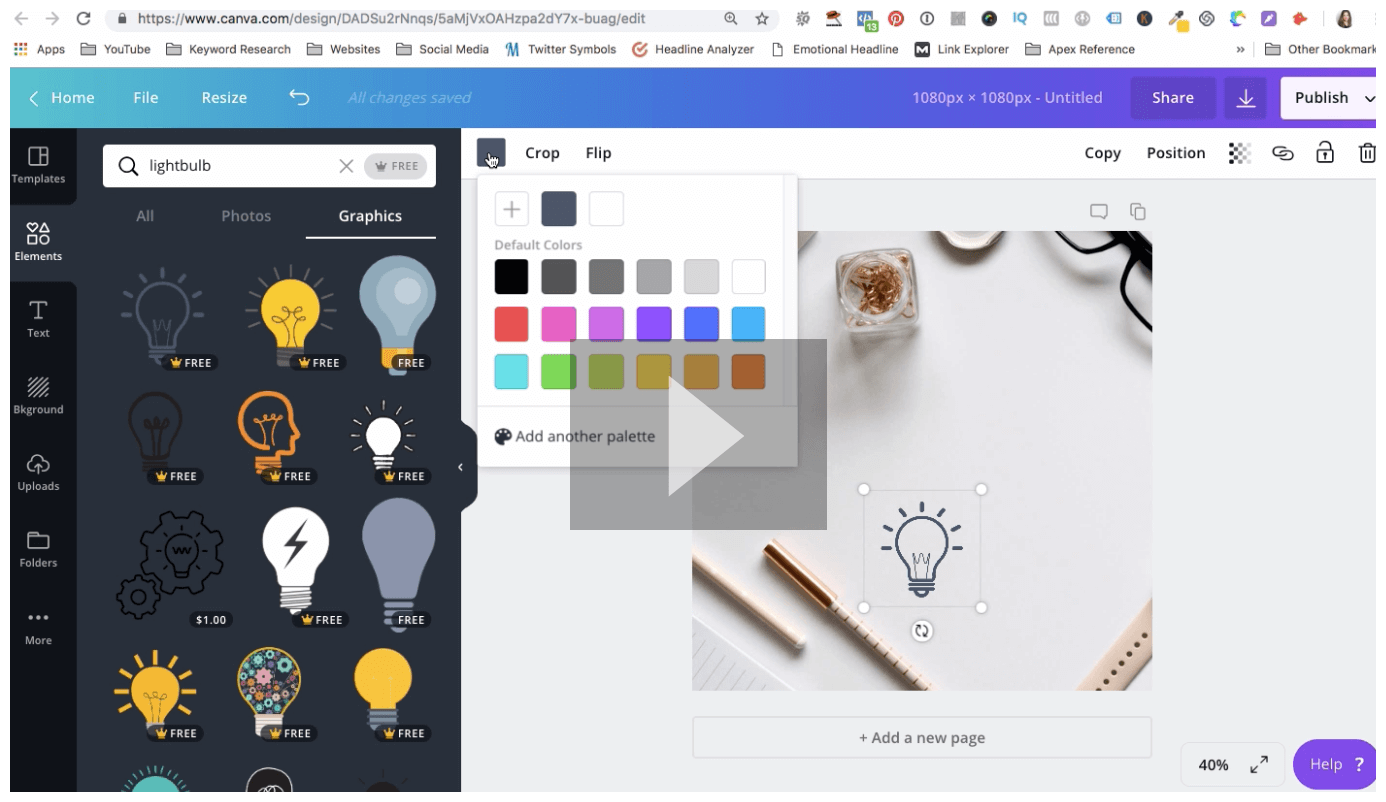Choose the orange head lightbulb graphic
This screenshot has width=1386, height=802.
coord(269,434)
